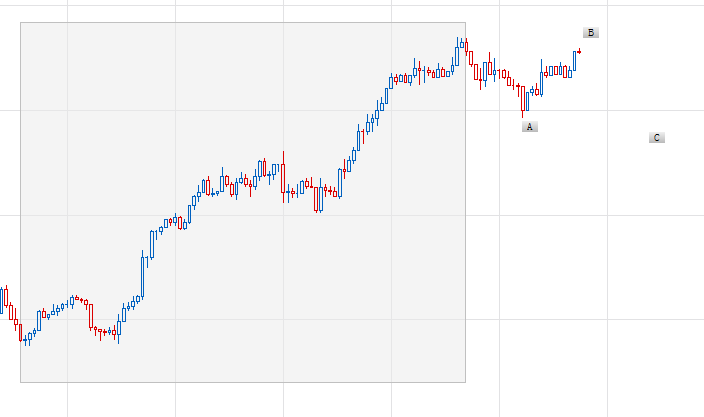Select the shaded rectangle's top-left corner
704x417 pixels.
(21, 23)
